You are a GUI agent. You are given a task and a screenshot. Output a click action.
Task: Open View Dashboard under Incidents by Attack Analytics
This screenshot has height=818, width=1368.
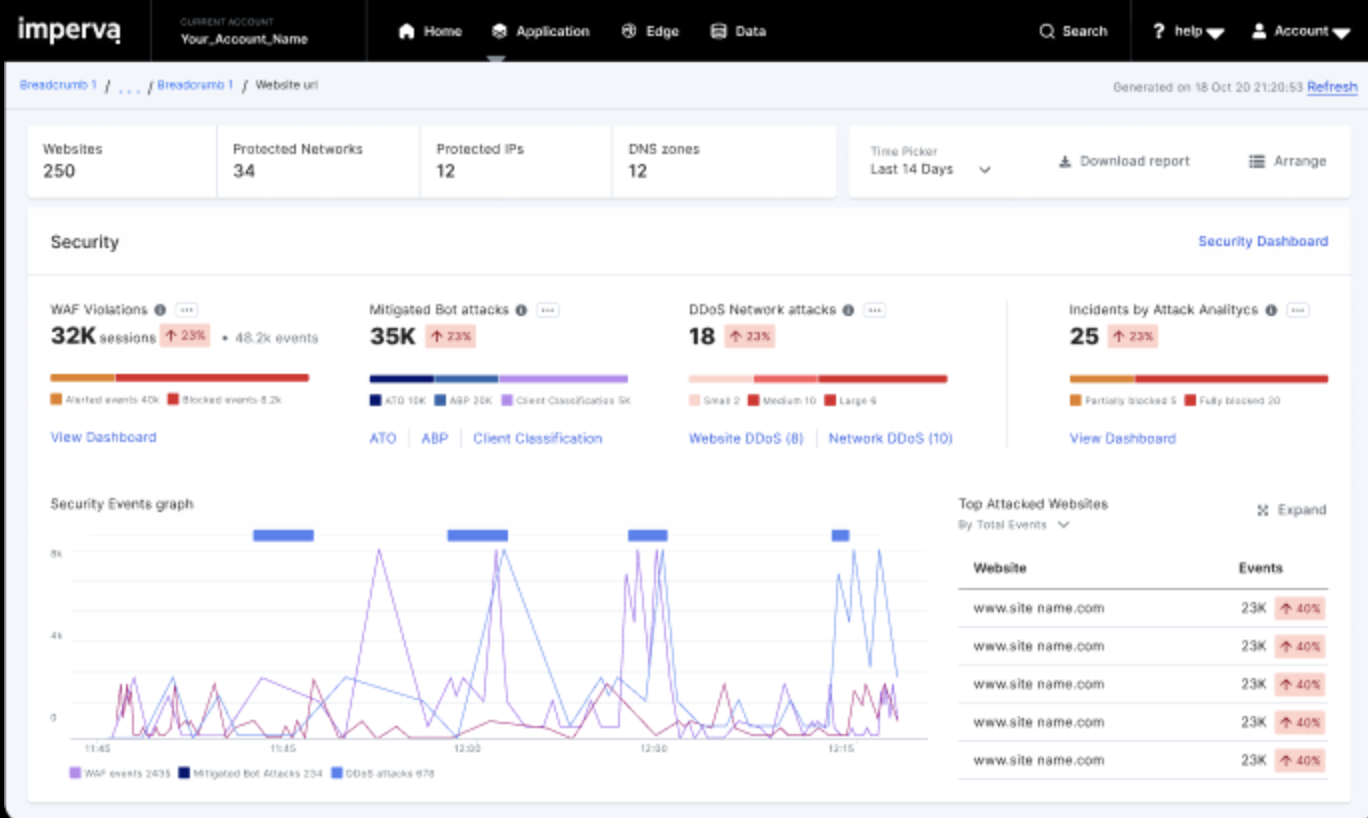(1123, 438)
